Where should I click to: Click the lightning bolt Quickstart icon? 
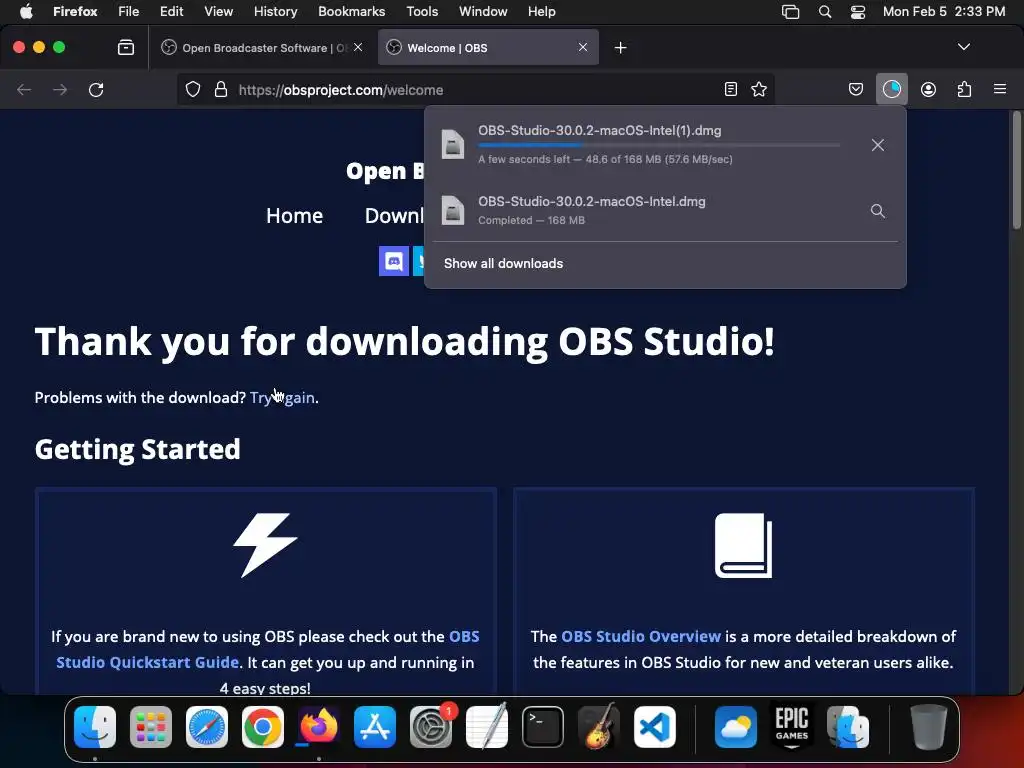[265, 545]
